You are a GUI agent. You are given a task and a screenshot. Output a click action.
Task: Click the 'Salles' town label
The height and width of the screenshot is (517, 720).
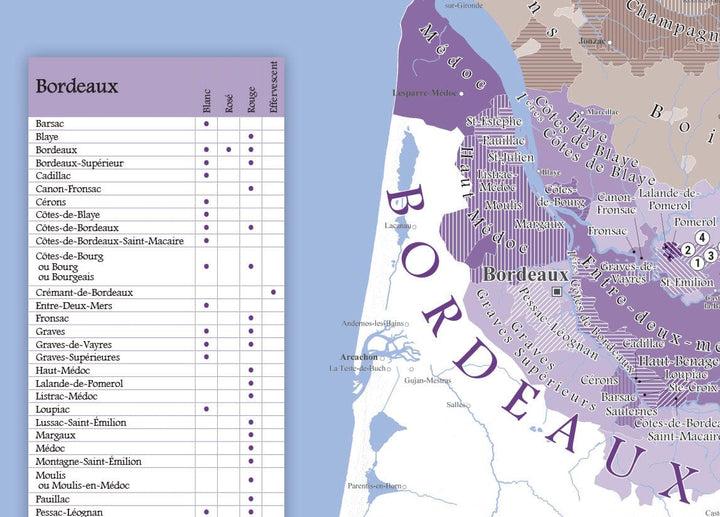456,405
